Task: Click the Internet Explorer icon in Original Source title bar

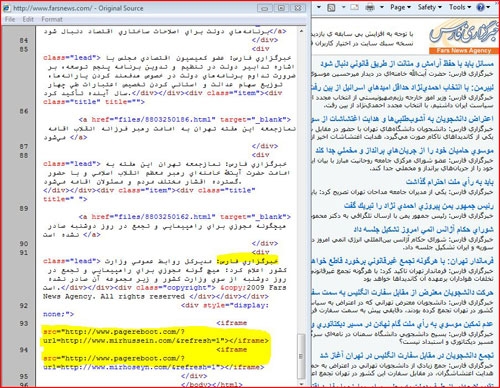Action: point(7,8)
